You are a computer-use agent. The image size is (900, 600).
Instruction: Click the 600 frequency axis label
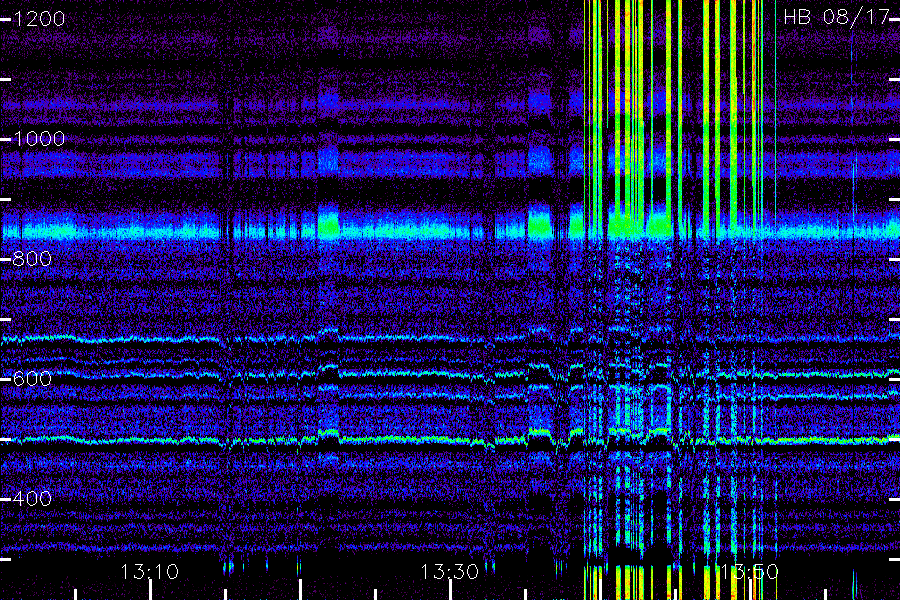tap(32, 379)
